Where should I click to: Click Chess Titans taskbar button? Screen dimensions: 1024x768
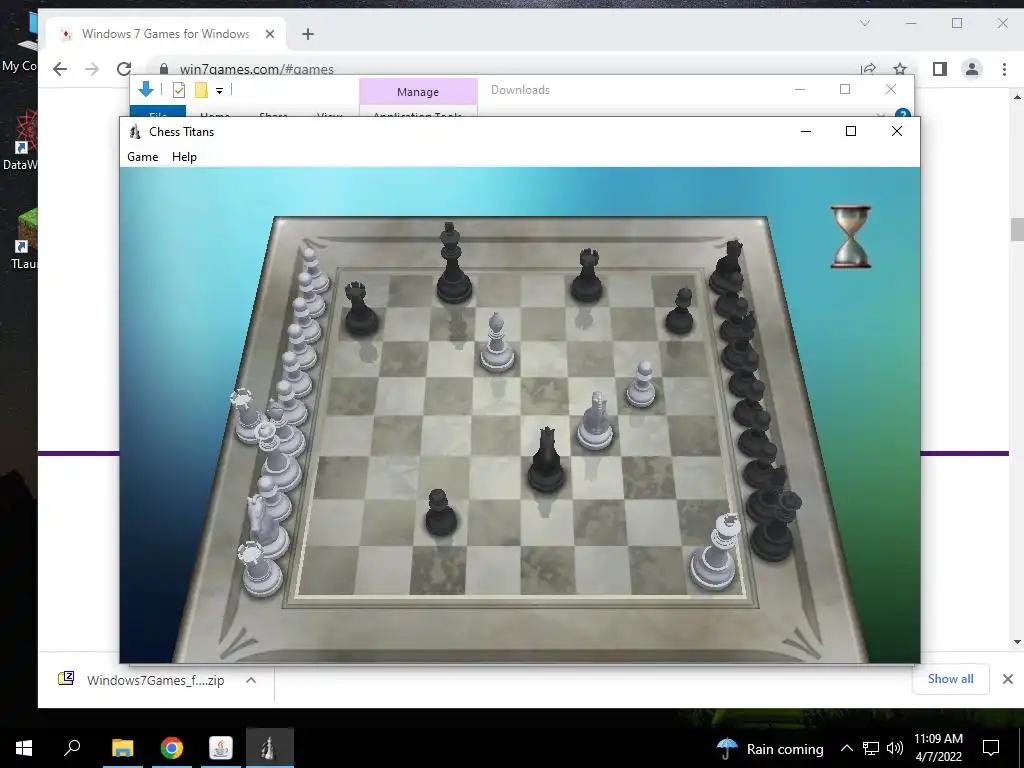point(270,748)
